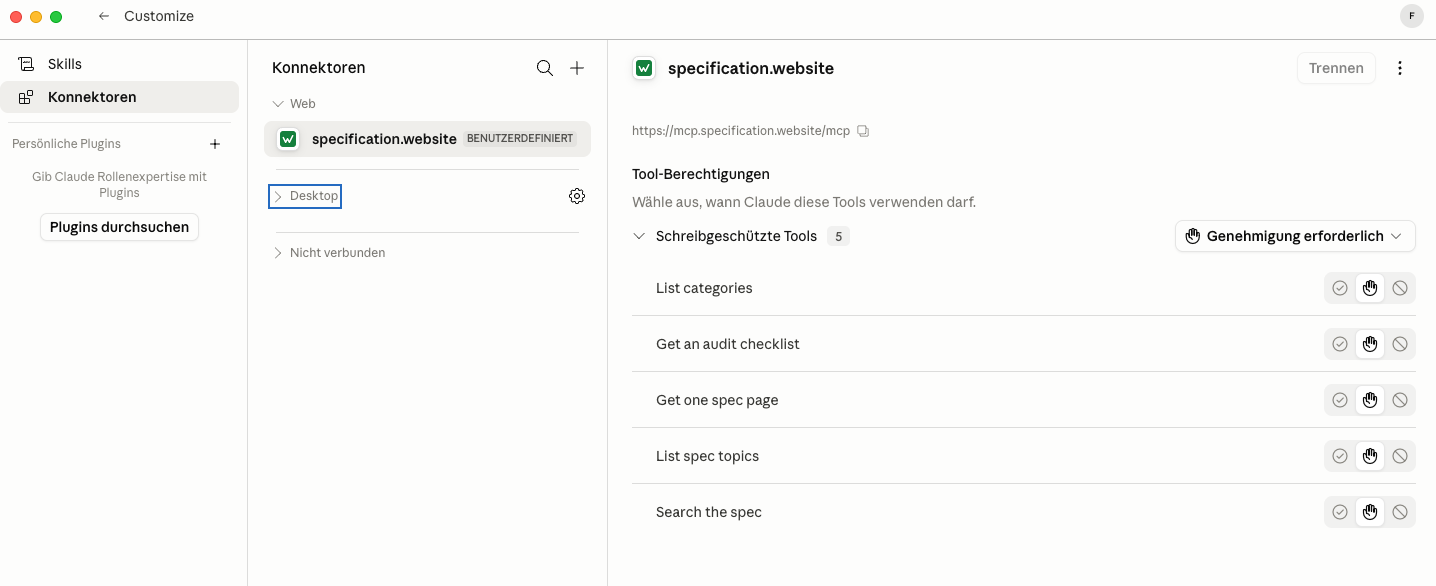Click the yellow macOS minimize button

(36, 17)
